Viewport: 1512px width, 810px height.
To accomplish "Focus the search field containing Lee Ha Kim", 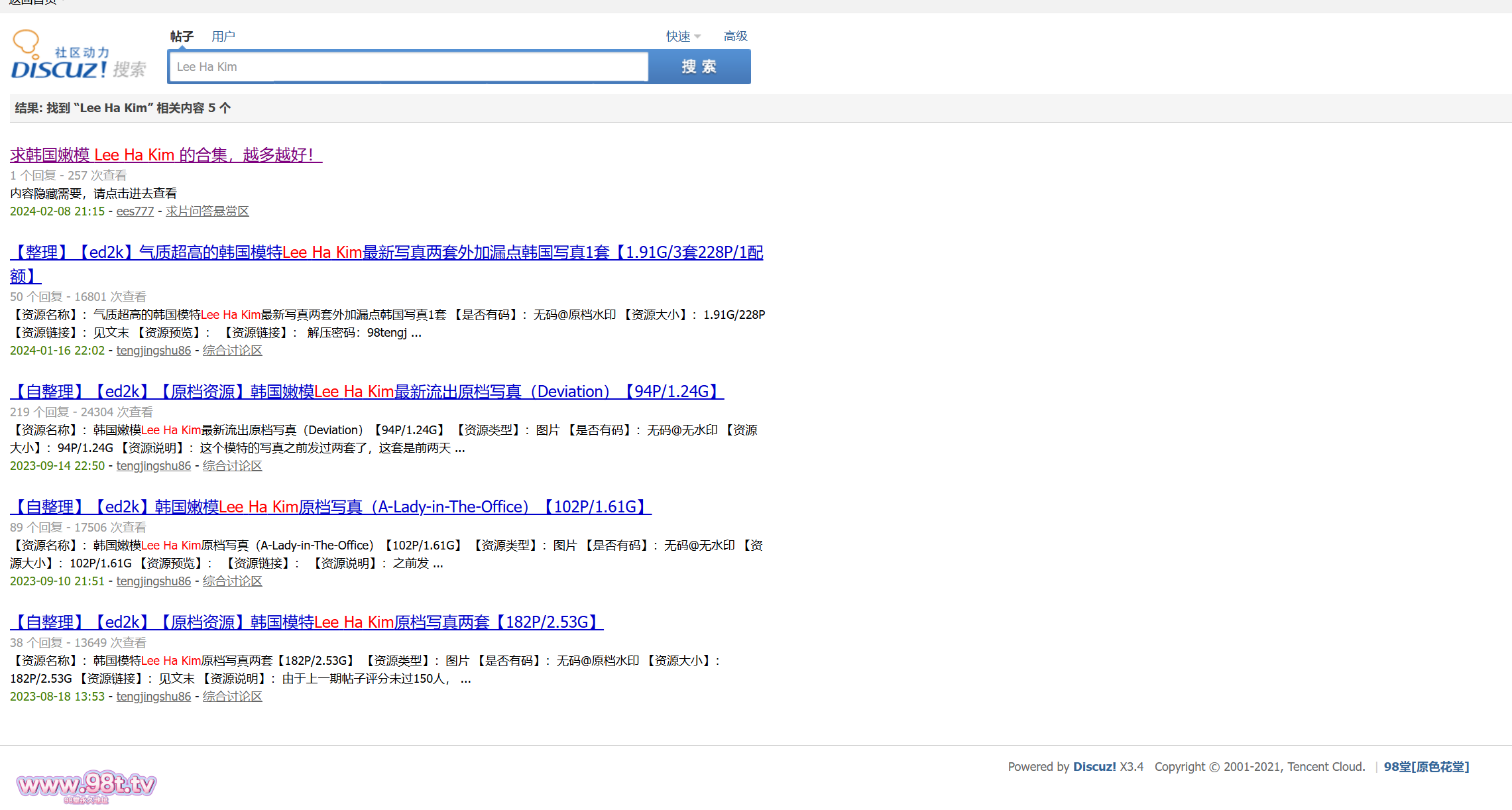I will 408,67.
